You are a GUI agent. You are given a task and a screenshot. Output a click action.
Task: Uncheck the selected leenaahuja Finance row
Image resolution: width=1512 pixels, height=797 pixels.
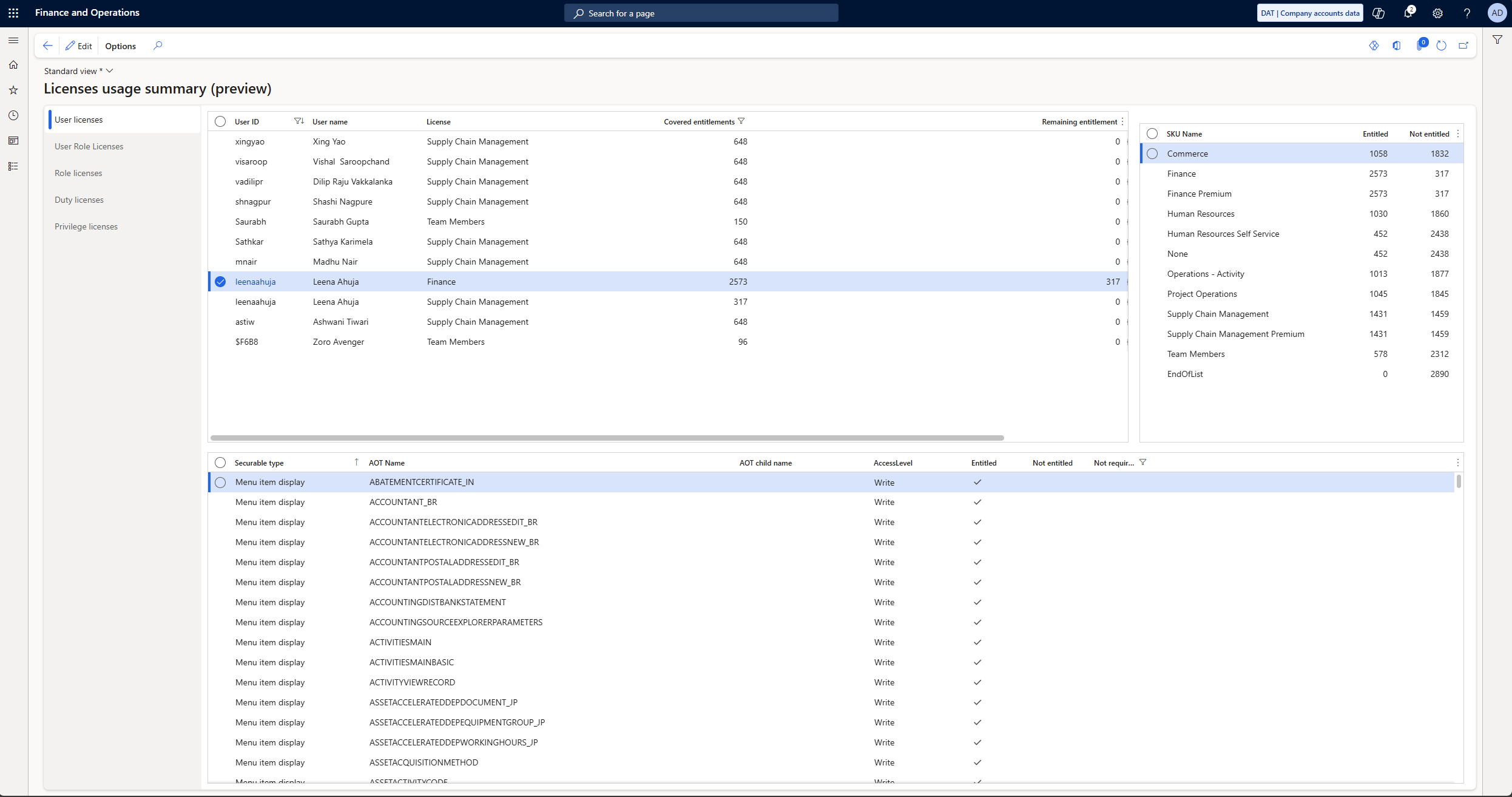(220, 282)
